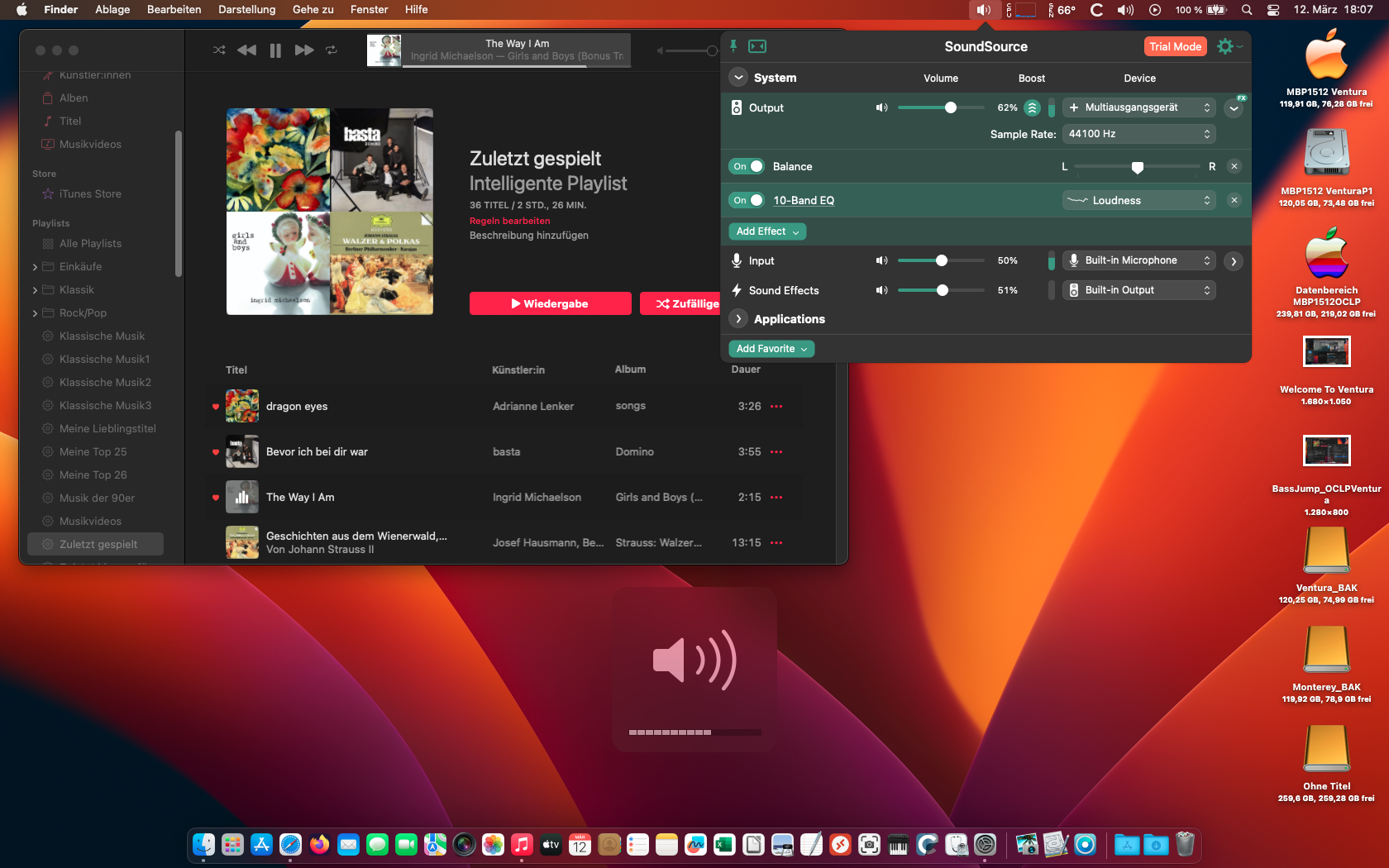1389x868 pixels.
Task: Open the Add Effect menu
Action: tap(767, 231)
